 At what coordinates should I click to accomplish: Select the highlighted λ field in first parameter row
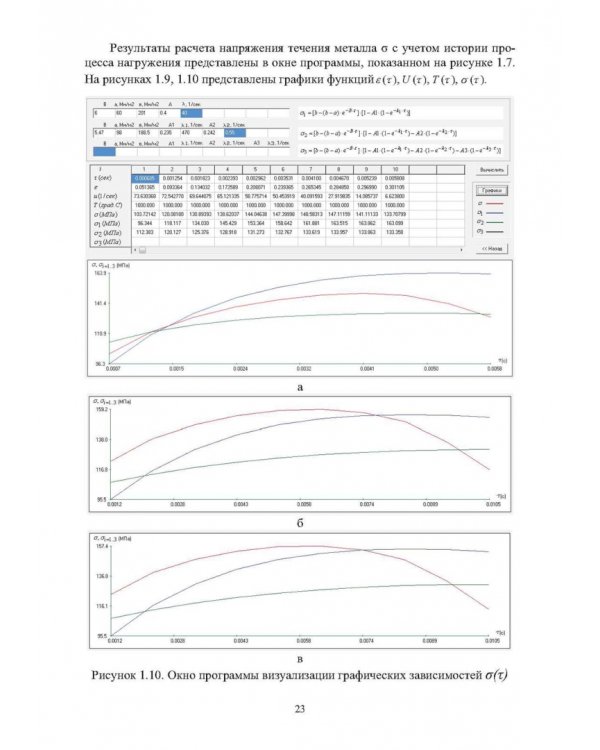191,113
